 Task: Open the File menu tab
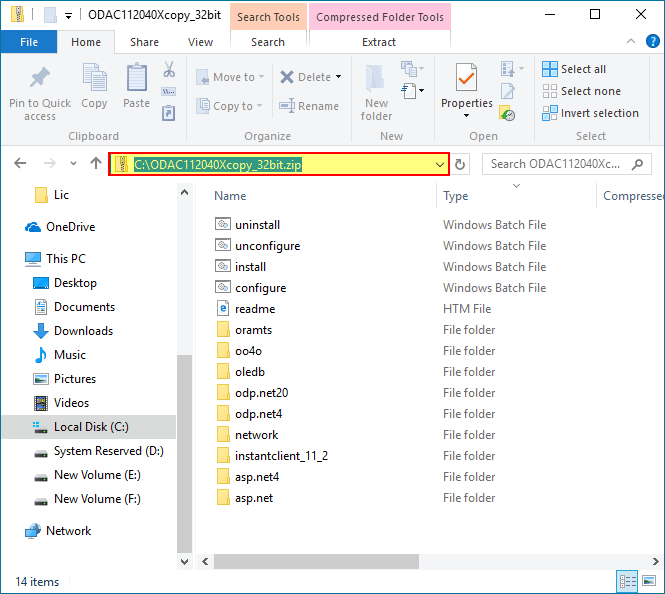[29, 42]
